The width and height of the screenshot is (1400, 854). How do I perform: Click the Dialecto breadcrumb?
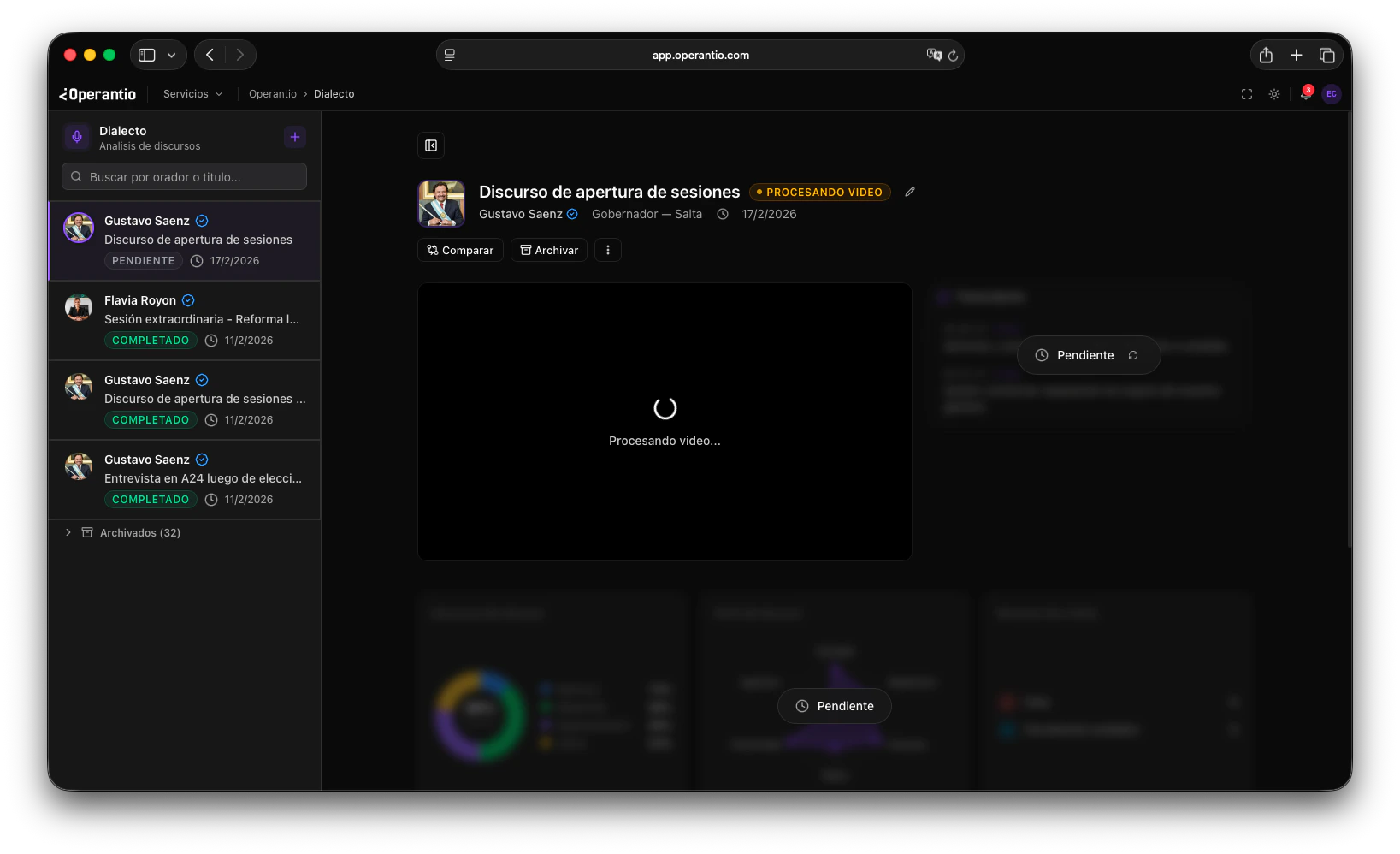pos(334,94)
